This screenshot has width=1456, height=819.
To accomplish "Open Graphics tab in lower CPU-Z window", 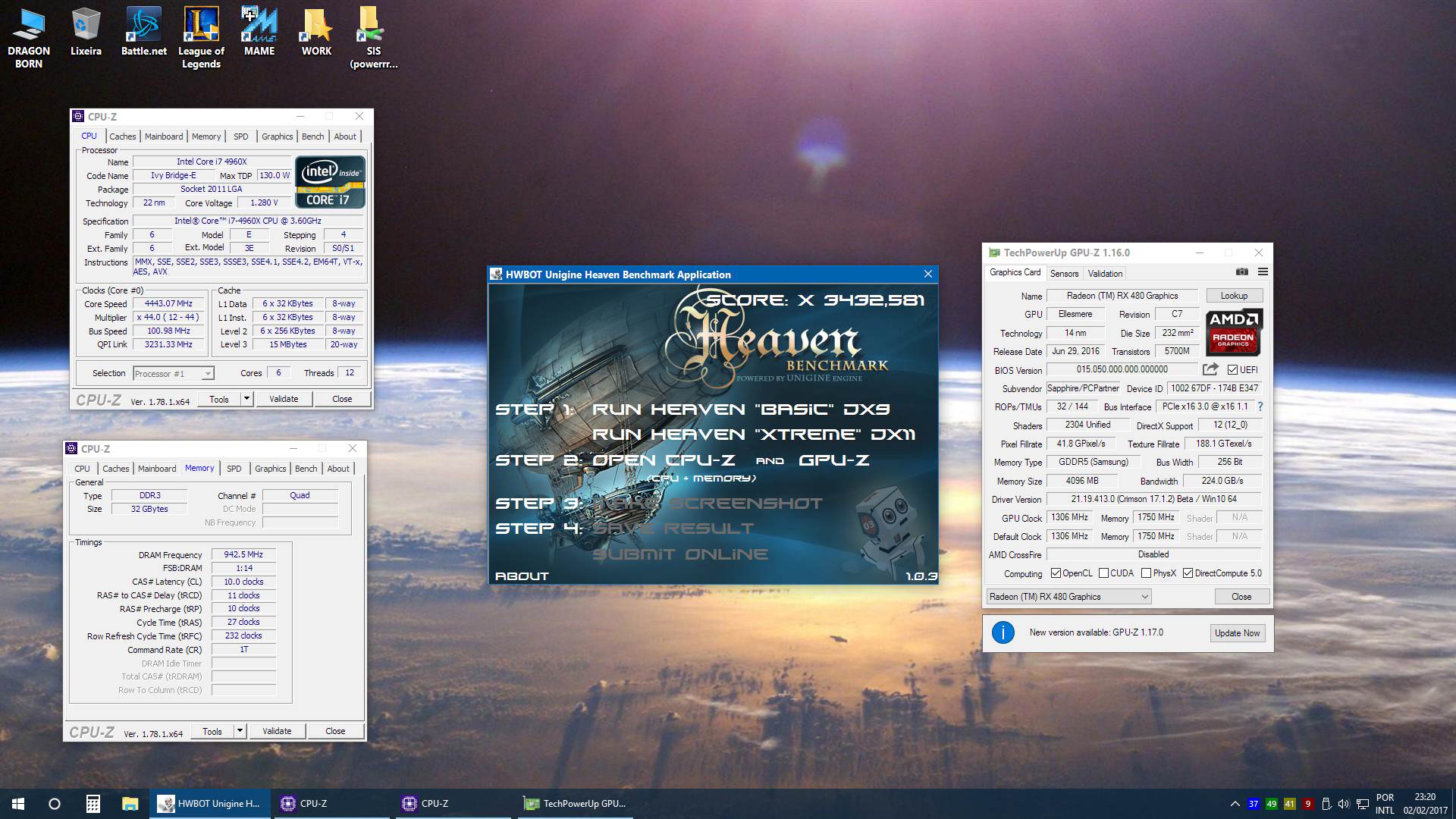I will point(270,469).
